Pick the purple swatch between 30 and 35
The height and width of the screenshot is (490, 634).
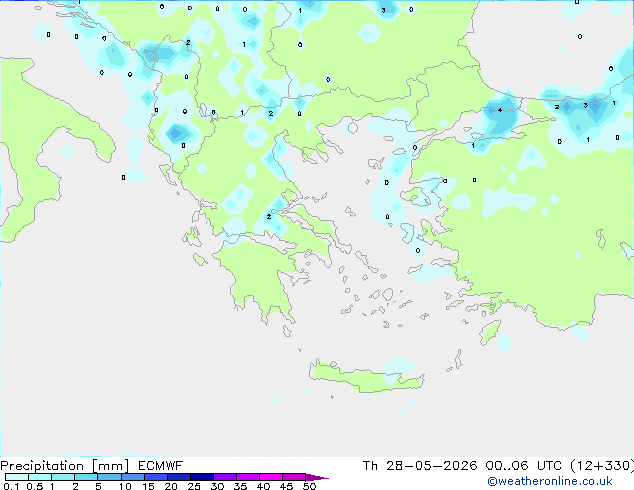225,477
